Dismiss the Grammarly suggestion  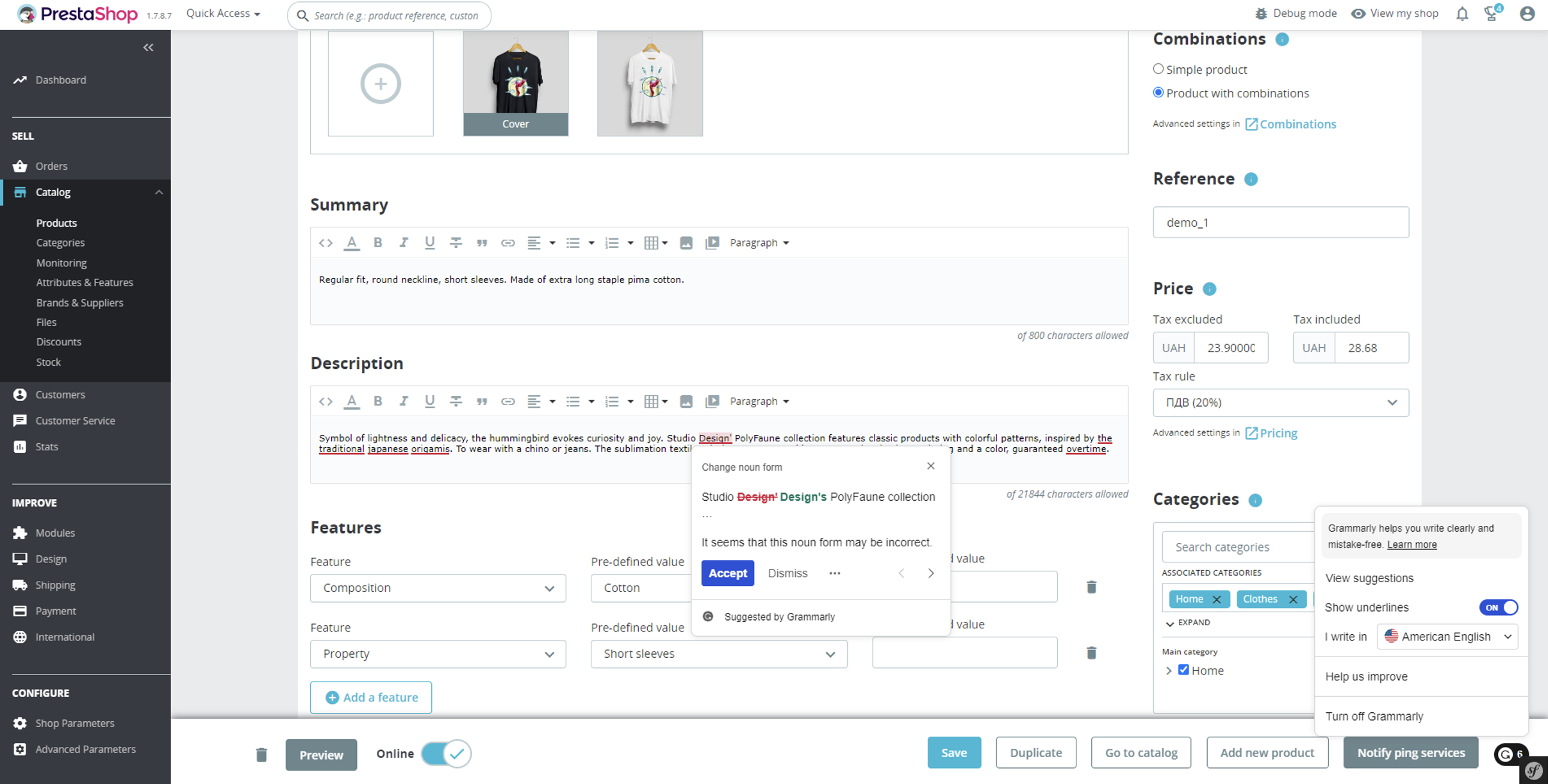tap(787, 573)
